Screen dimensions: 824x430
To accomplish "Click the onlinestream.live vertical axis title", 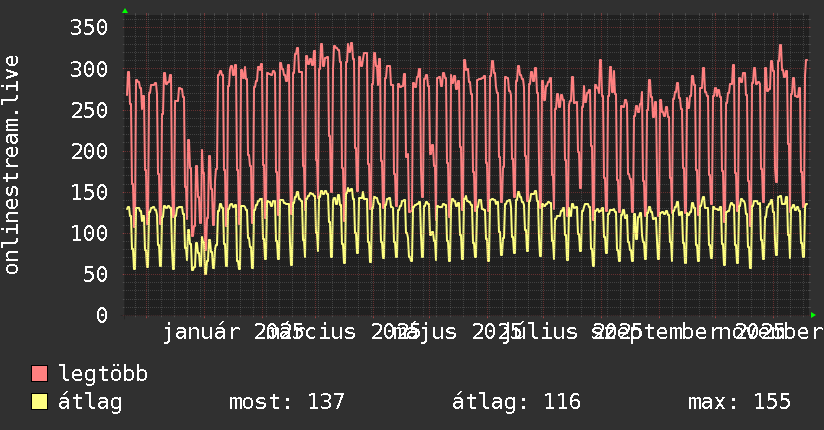I will click(12, 165).
